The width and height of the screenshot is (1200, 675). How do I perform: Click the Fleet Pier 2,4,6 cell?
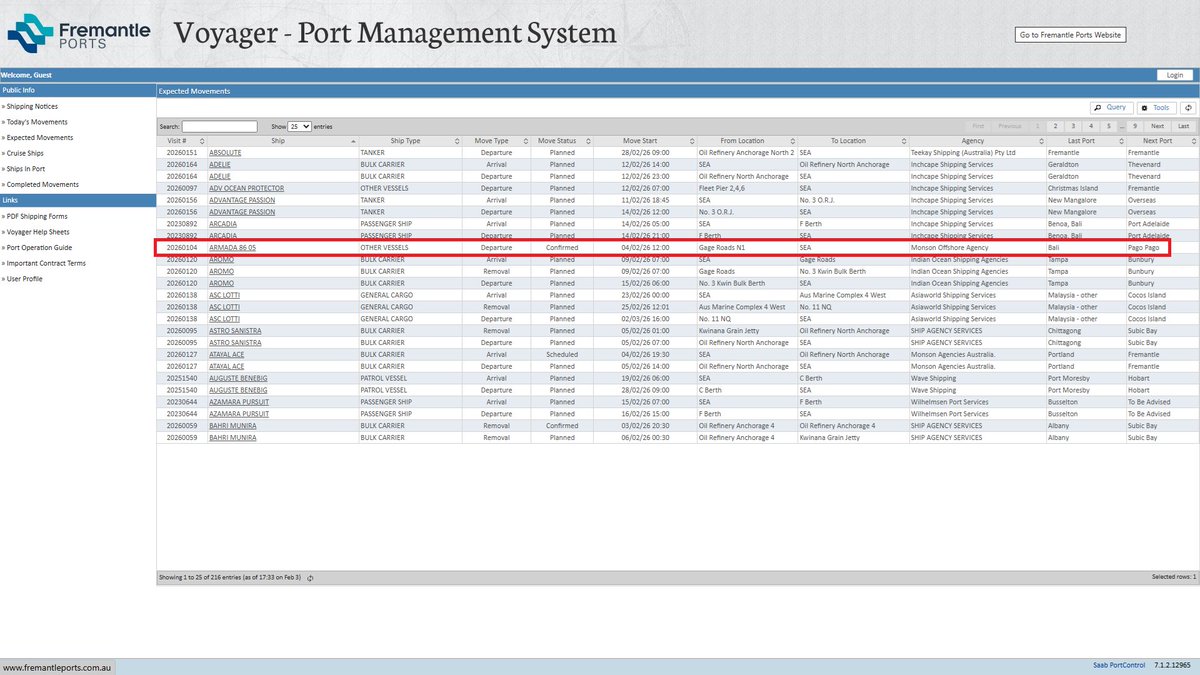[x=723, y=188]
